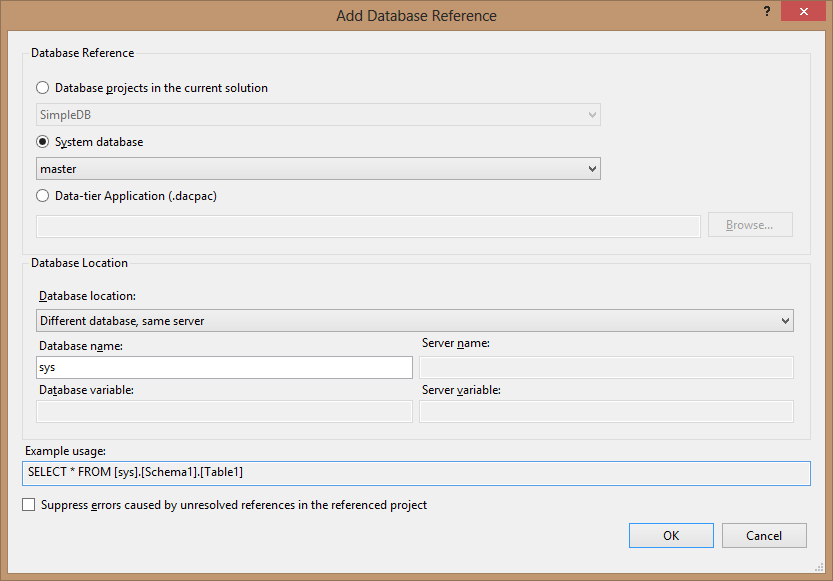This screenshot has width=833, height=581.
Task: Click the Database variable text field
Action: point(224,411)
